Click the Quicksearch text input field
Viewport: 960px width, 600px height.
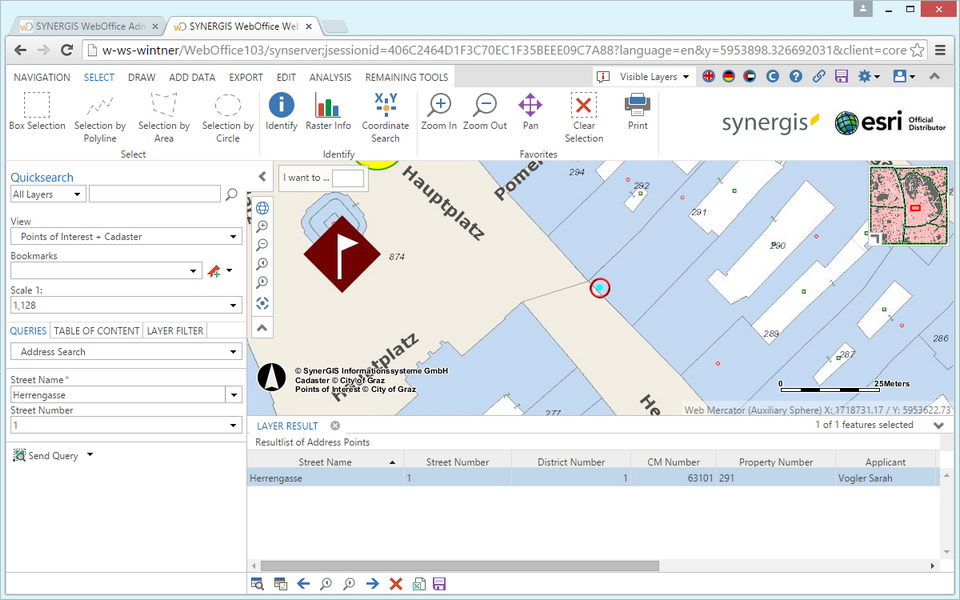(x=155, y=195)
